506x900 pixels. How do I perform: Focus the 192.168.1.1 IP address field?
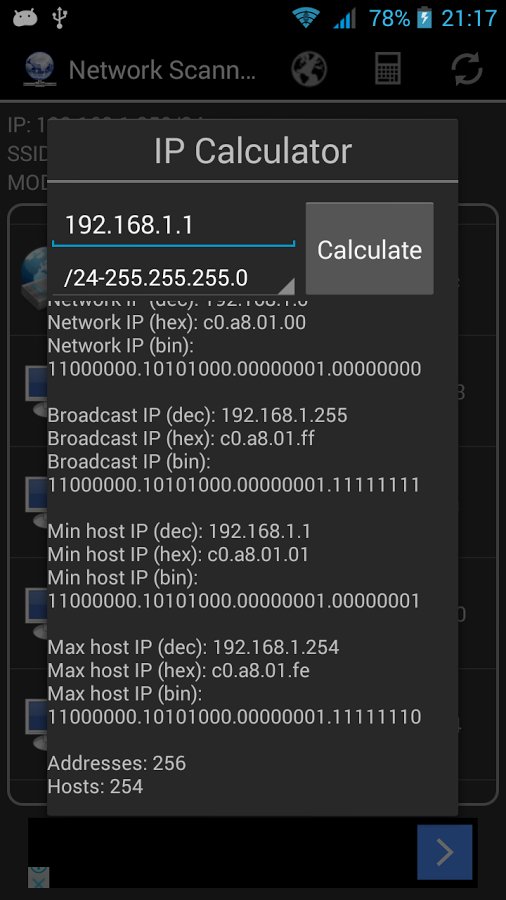(x=173, y=225)
